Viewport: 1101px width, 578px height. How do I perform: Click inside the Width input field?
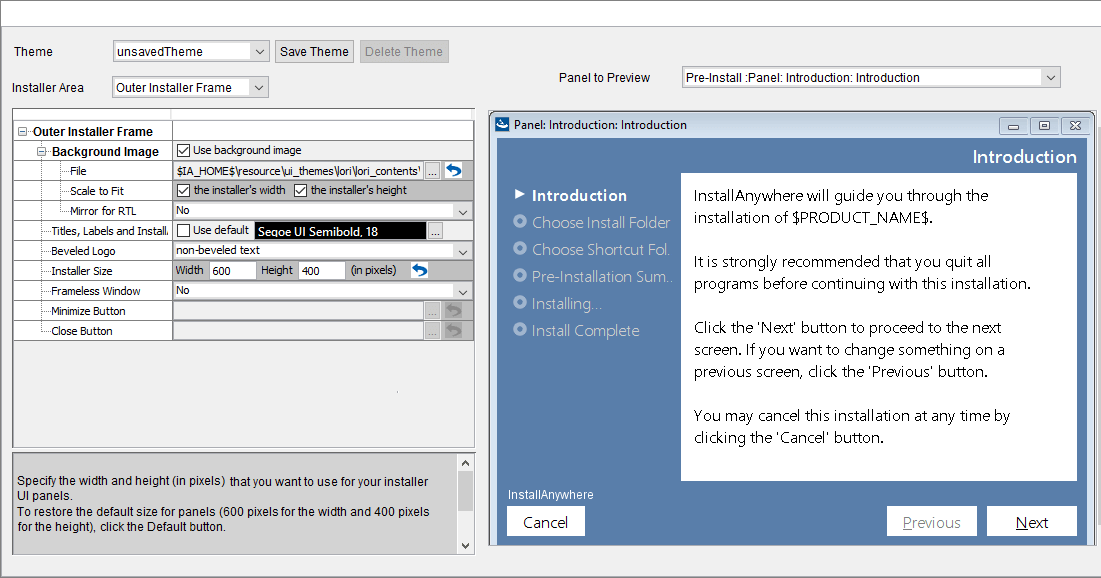coord(232,270)
